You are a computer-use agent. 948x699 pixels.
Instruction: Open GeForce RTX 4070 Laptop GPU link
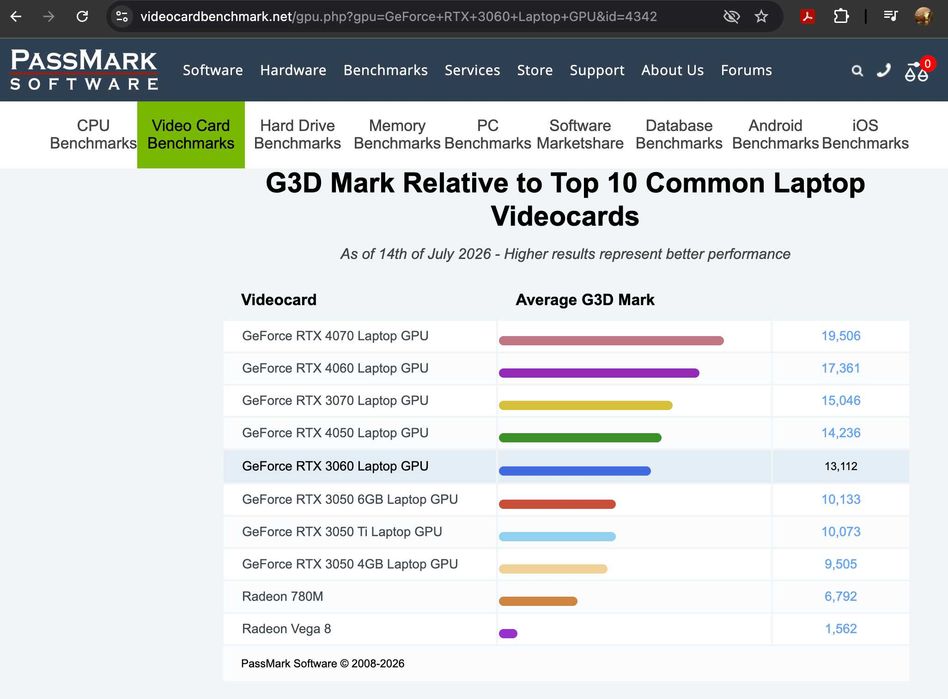[335, 336]
